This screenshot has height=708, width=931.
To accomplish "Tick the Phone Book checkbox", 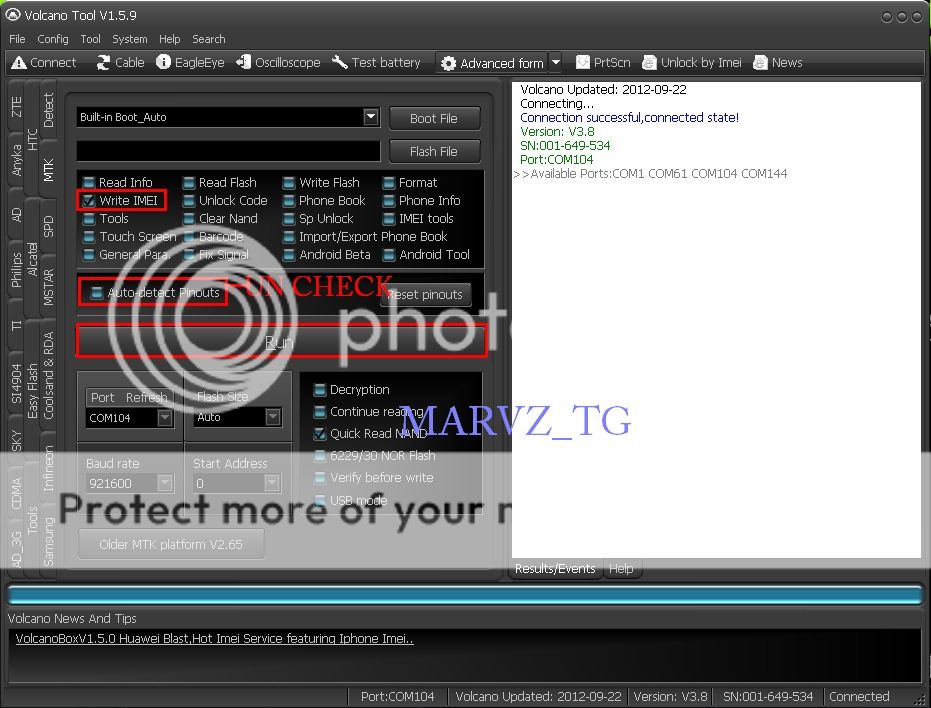I will [x=289, y=201].
